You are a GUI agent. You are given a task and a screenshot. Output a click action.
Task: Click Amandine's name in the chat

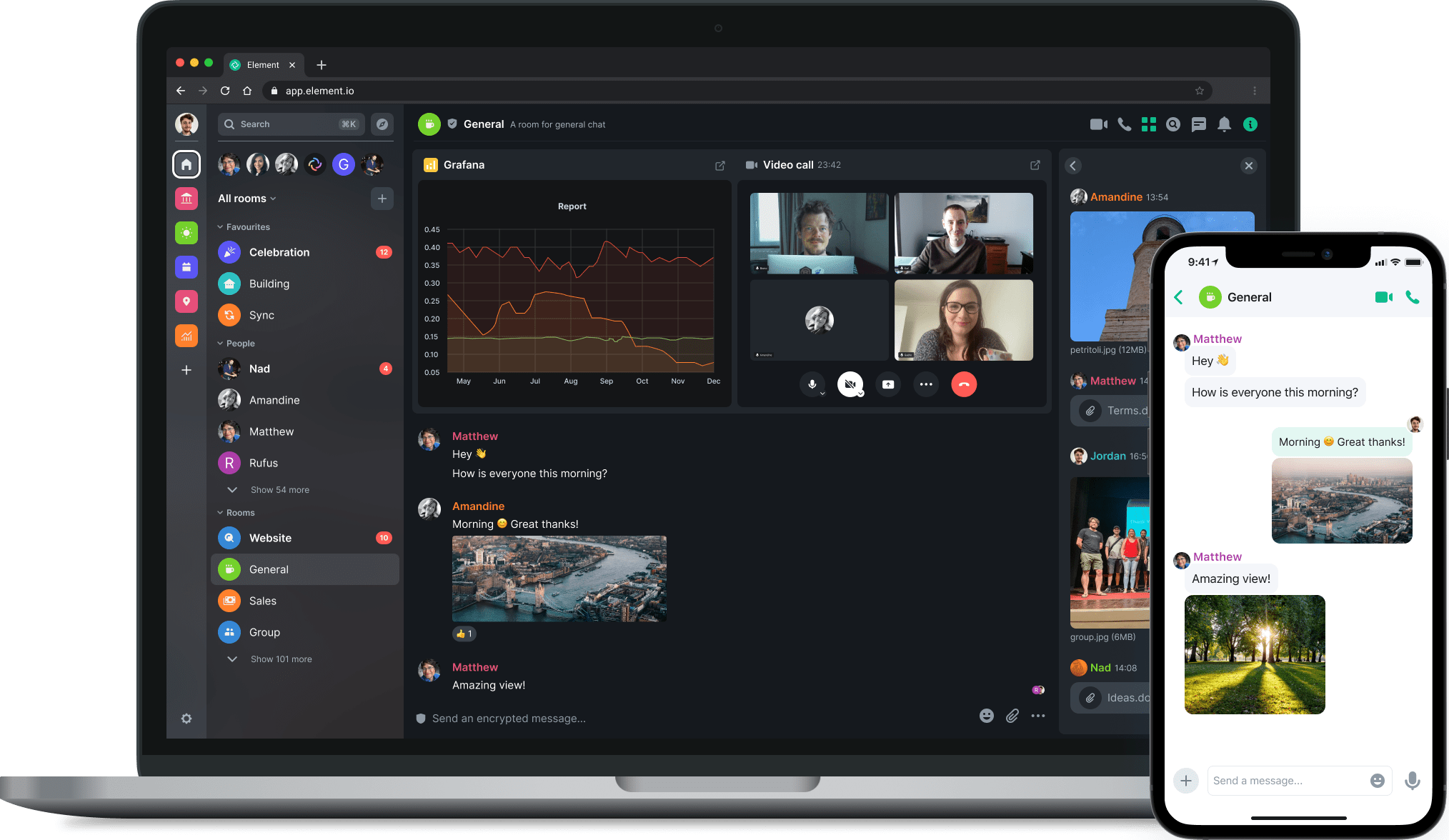click(x=478, y=506)
